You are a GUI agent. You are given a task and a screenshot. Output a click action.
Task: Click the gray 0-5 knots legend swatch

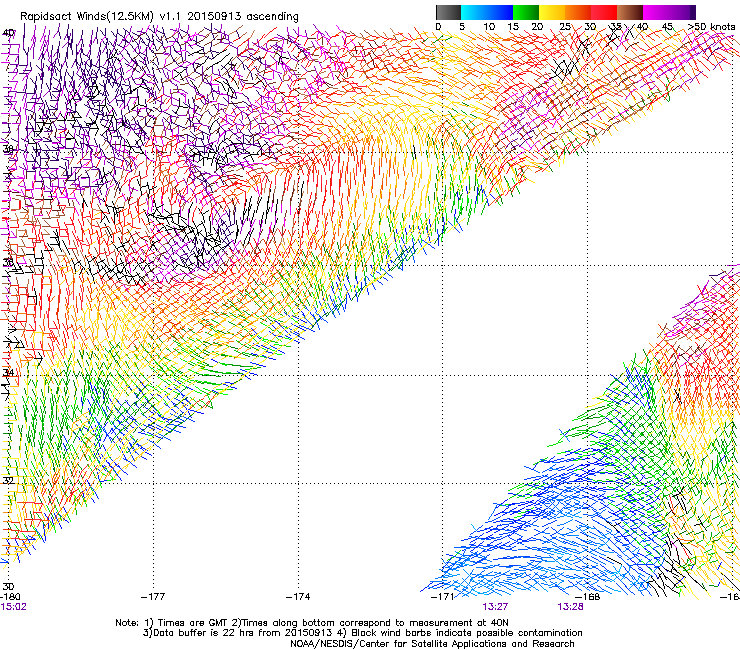coord(448,12)
